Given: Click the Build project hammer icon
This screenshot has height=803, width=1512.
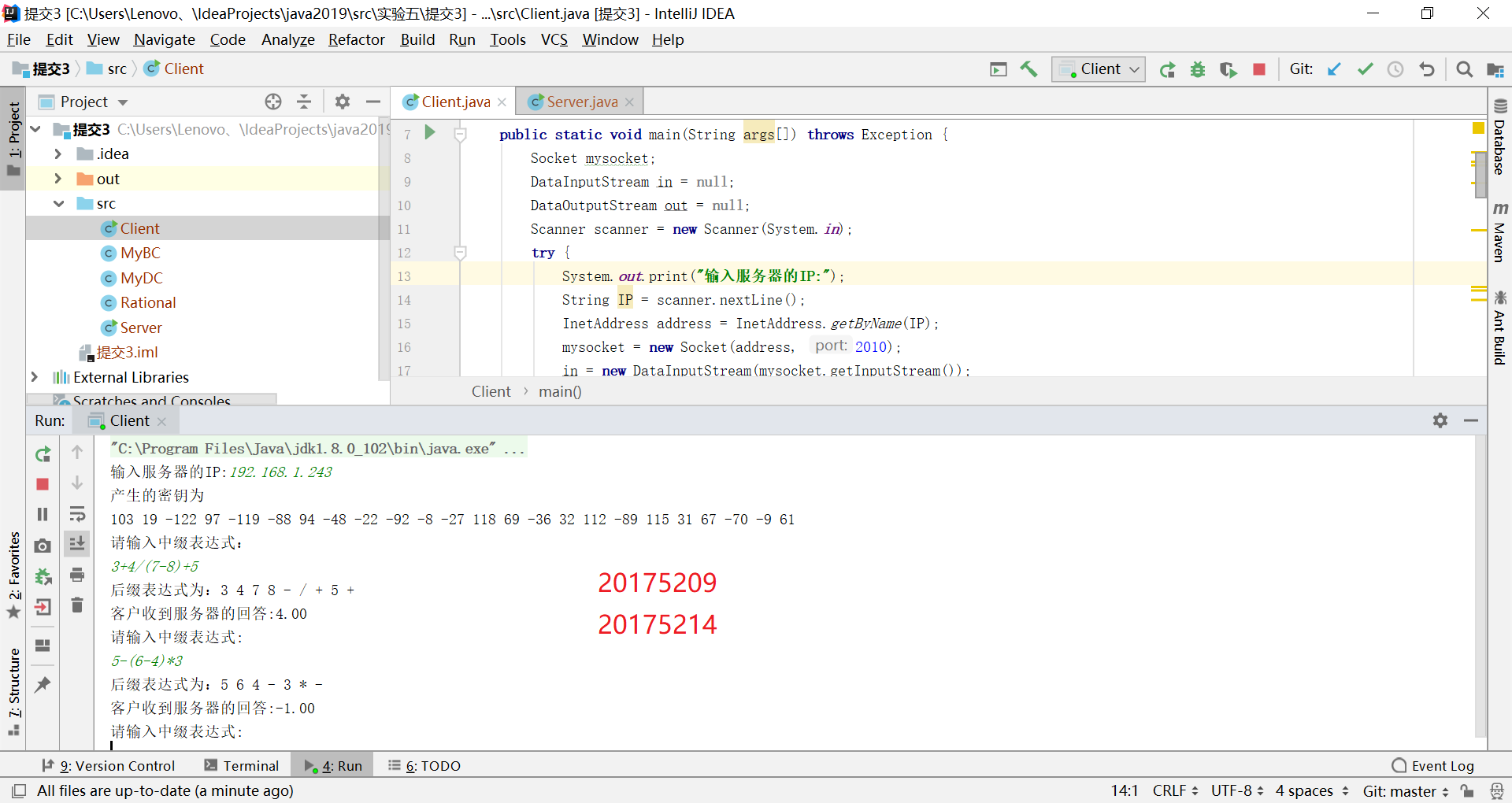Looking at the screenshot, I should [1028, 69].
